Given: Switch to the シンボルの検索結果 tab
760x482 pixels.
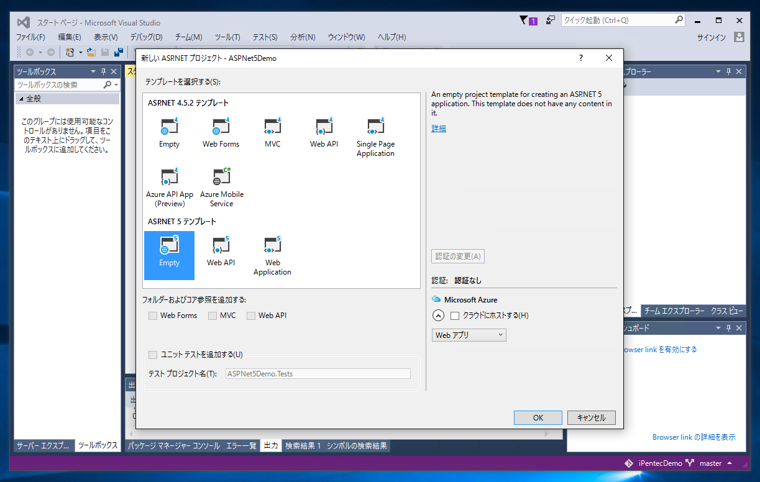Looking at the screenshot, I should 357,446.
